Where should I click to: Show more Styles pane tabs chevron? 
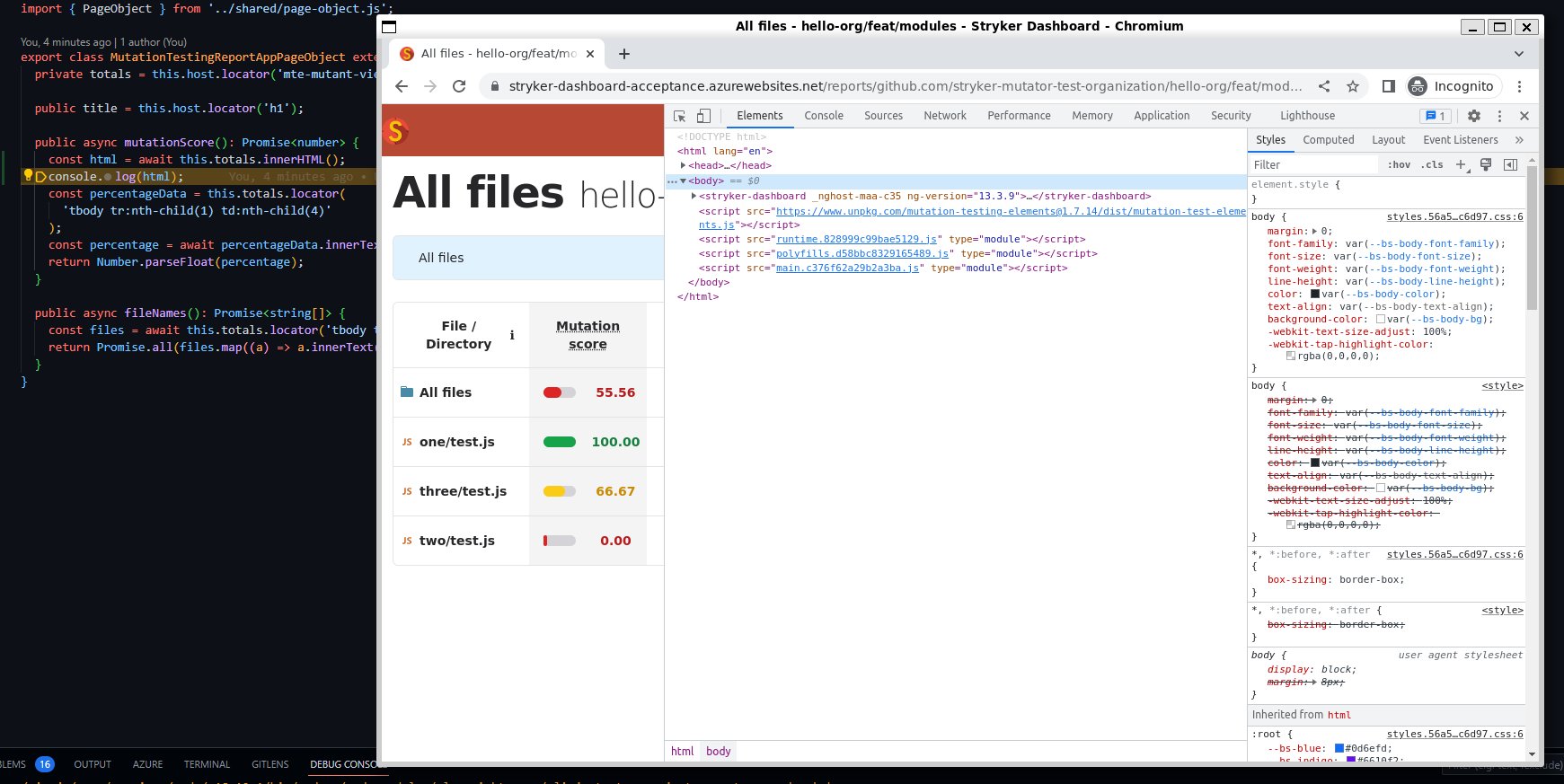click(x=1519, y=140)
